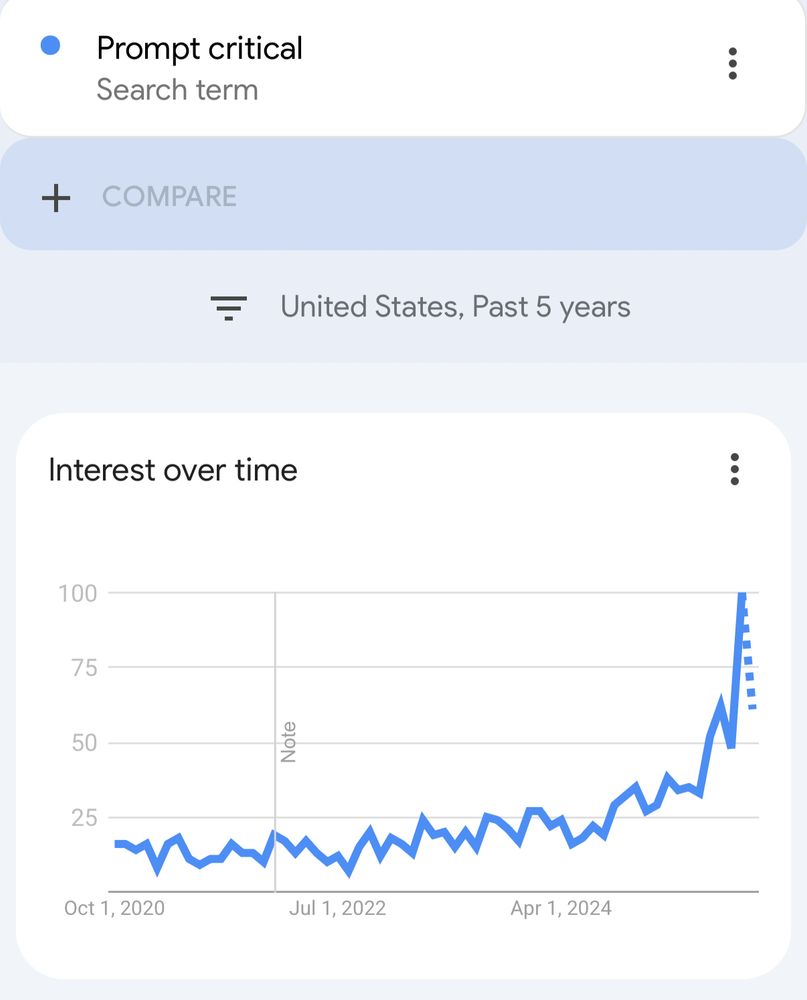
Task: Toggle the Prompt critical series visibility
Action: pos(51,47)
